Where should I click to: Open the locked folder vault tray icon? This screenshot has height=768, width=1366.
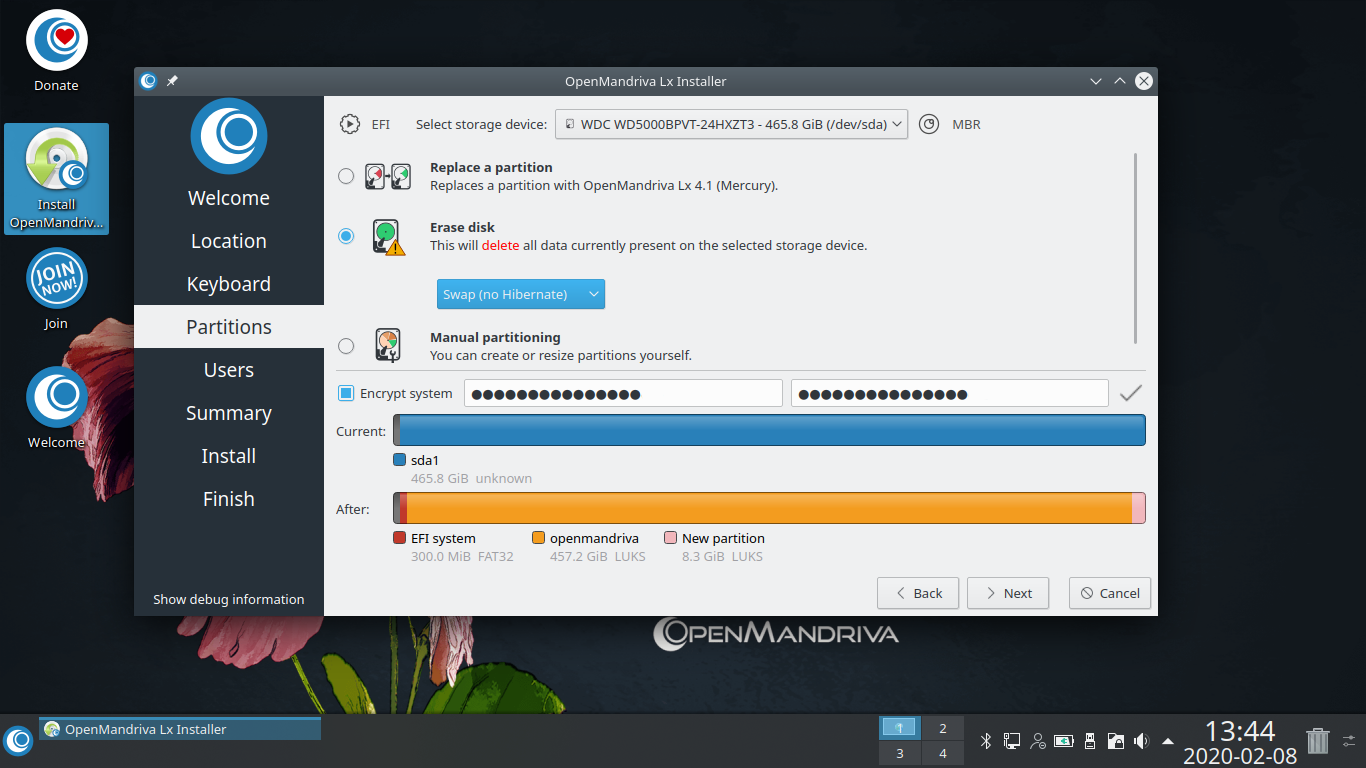coord(1116,741)
